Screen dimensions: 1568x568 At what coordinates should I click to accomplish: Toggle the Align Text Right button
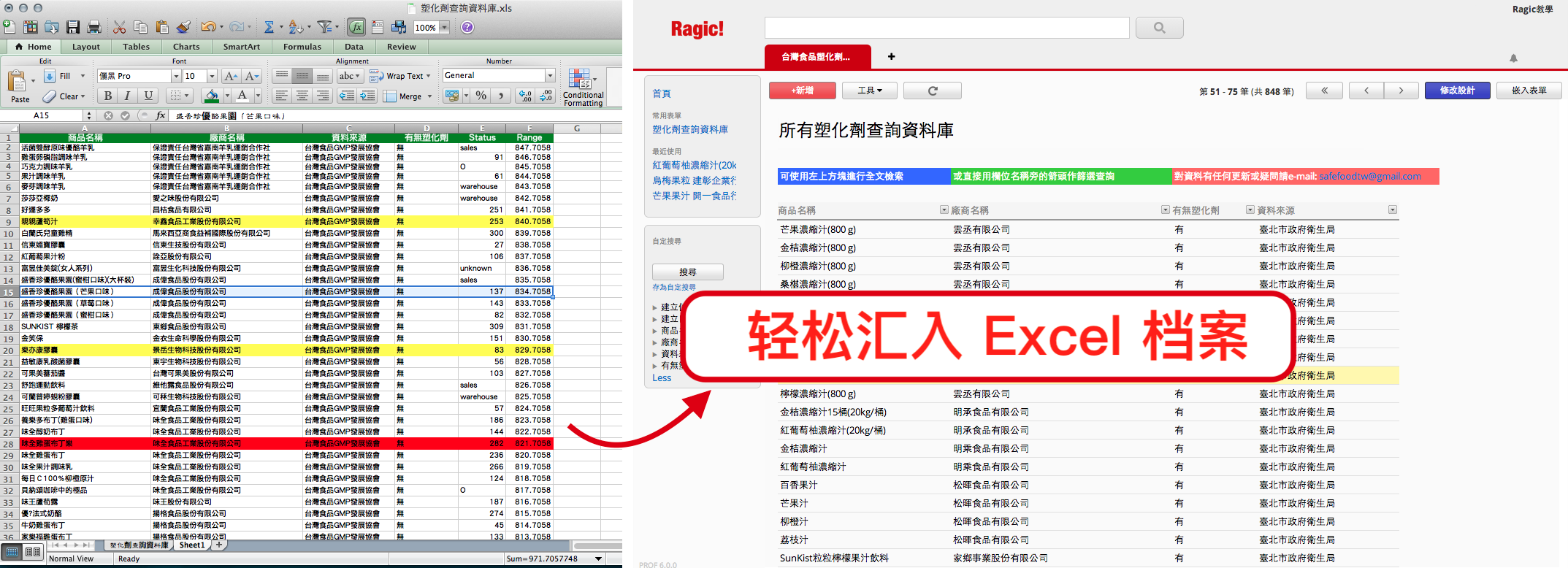click(322, 96)
